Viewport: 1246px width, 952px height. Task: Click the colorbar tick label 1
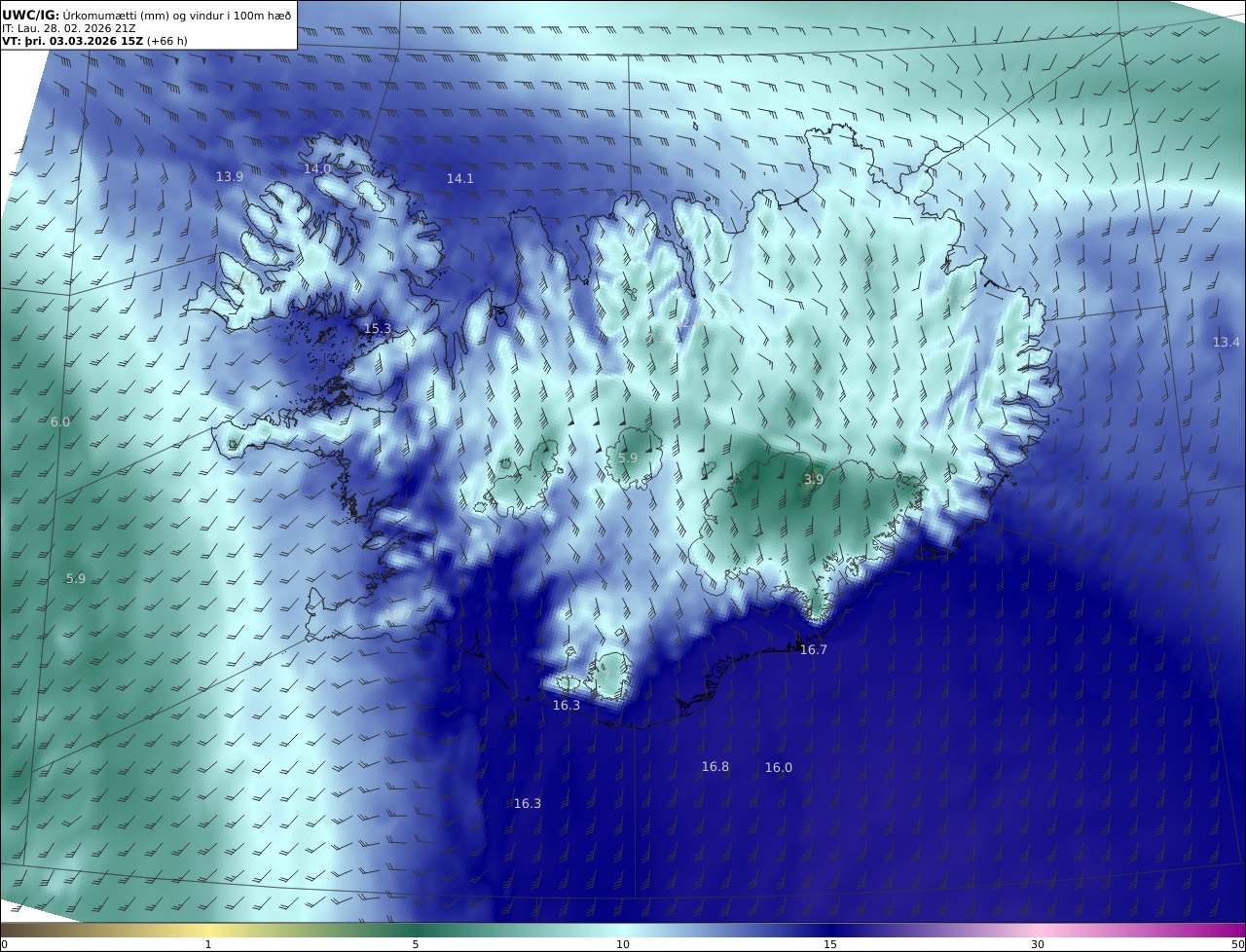[208, 944]
